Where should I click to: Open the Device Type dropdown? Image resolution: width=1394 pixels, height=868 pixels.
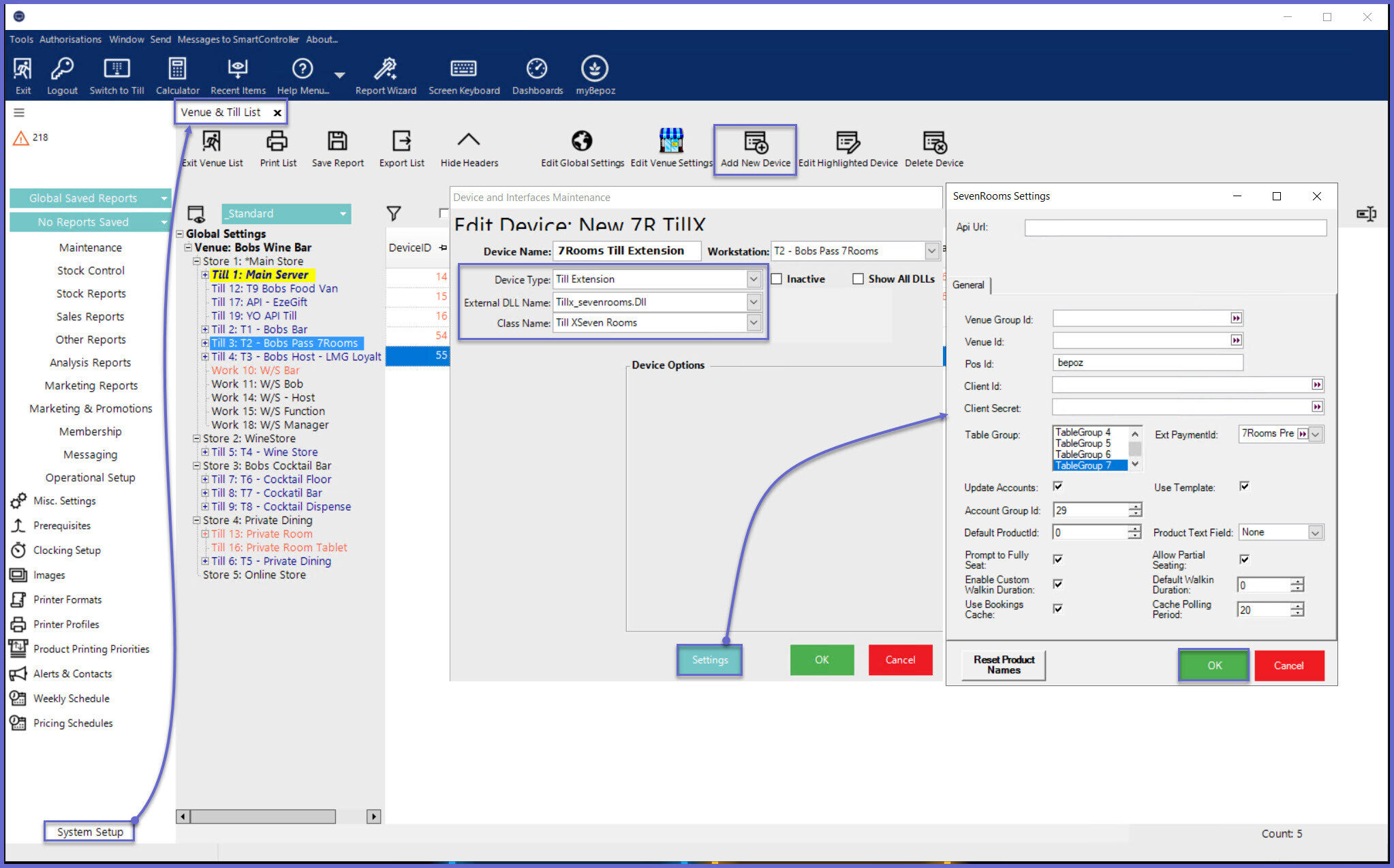754,279
